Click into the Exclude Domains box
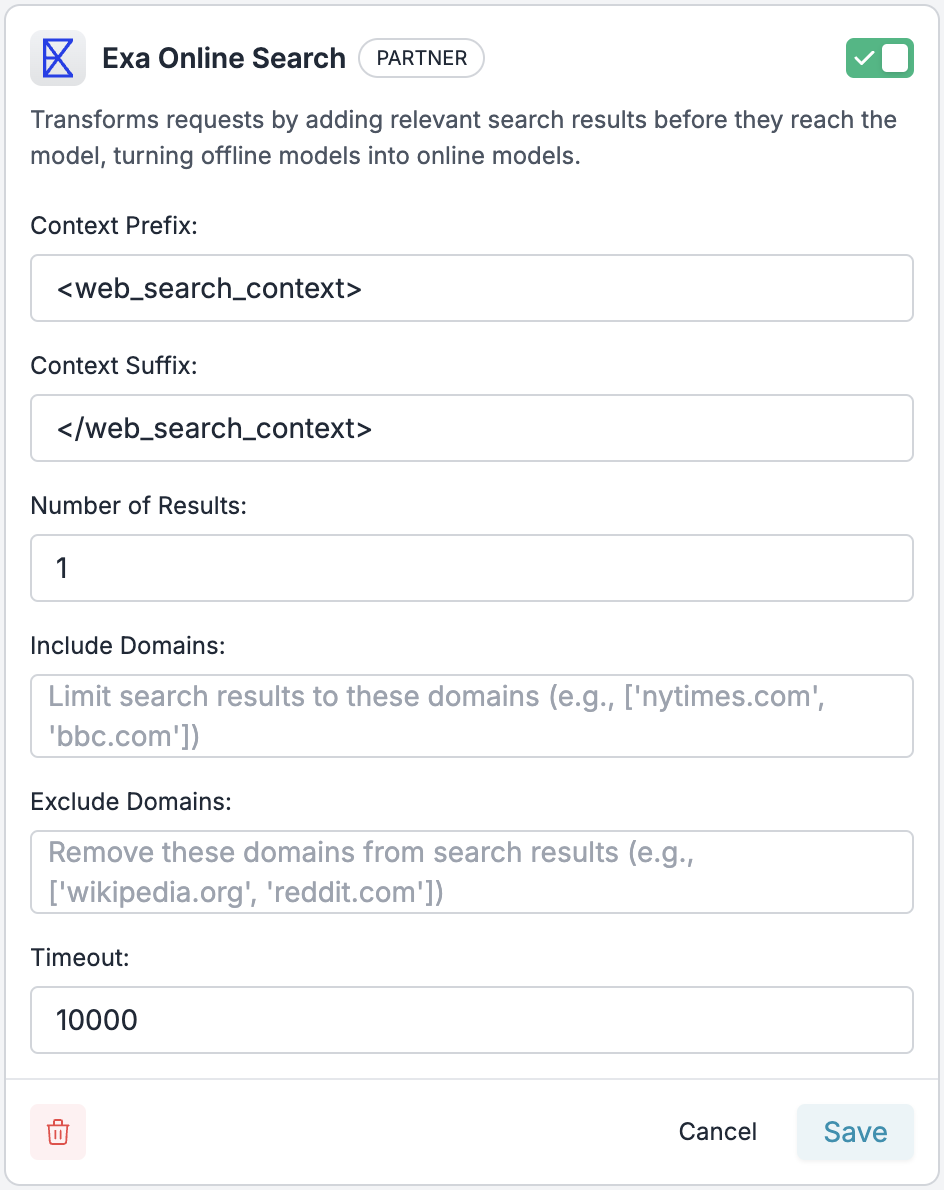This screenshot has width=944, height=1190. (x=471, y=872)
